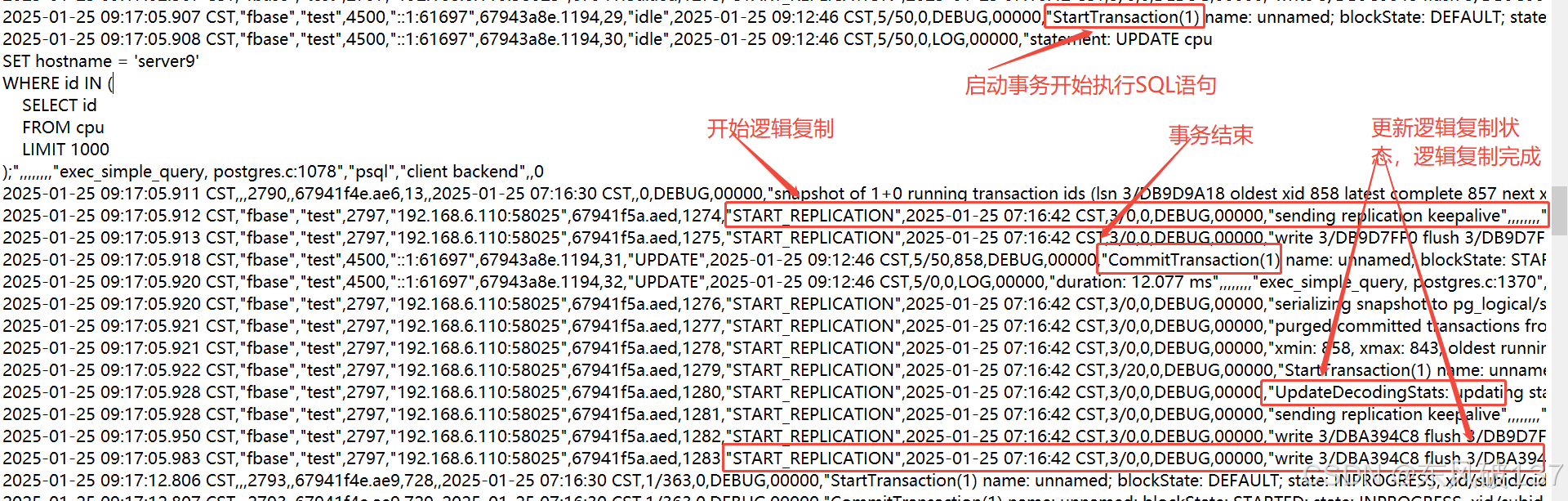Click "UpdateDecodingStats: updating" message
This screenshot has width=1568, height=501.
(1389, 392)
